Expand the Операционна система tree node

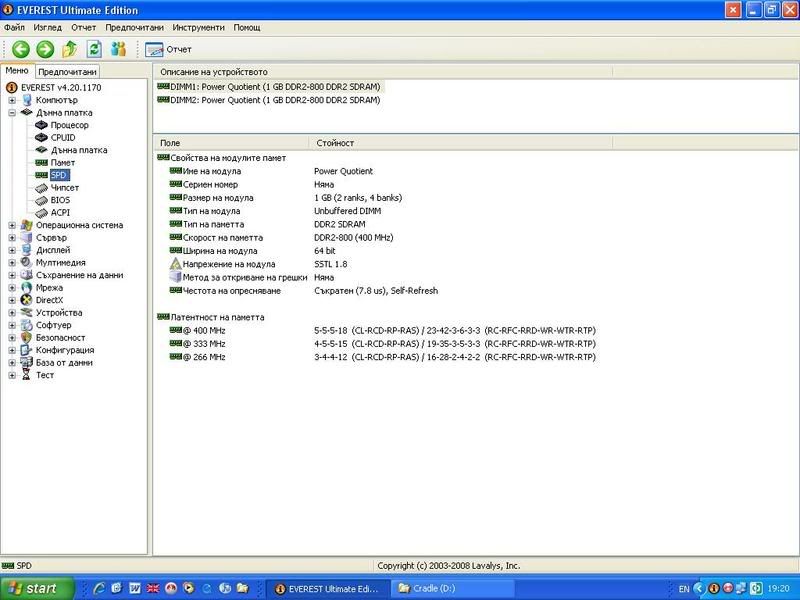[13, 225]
